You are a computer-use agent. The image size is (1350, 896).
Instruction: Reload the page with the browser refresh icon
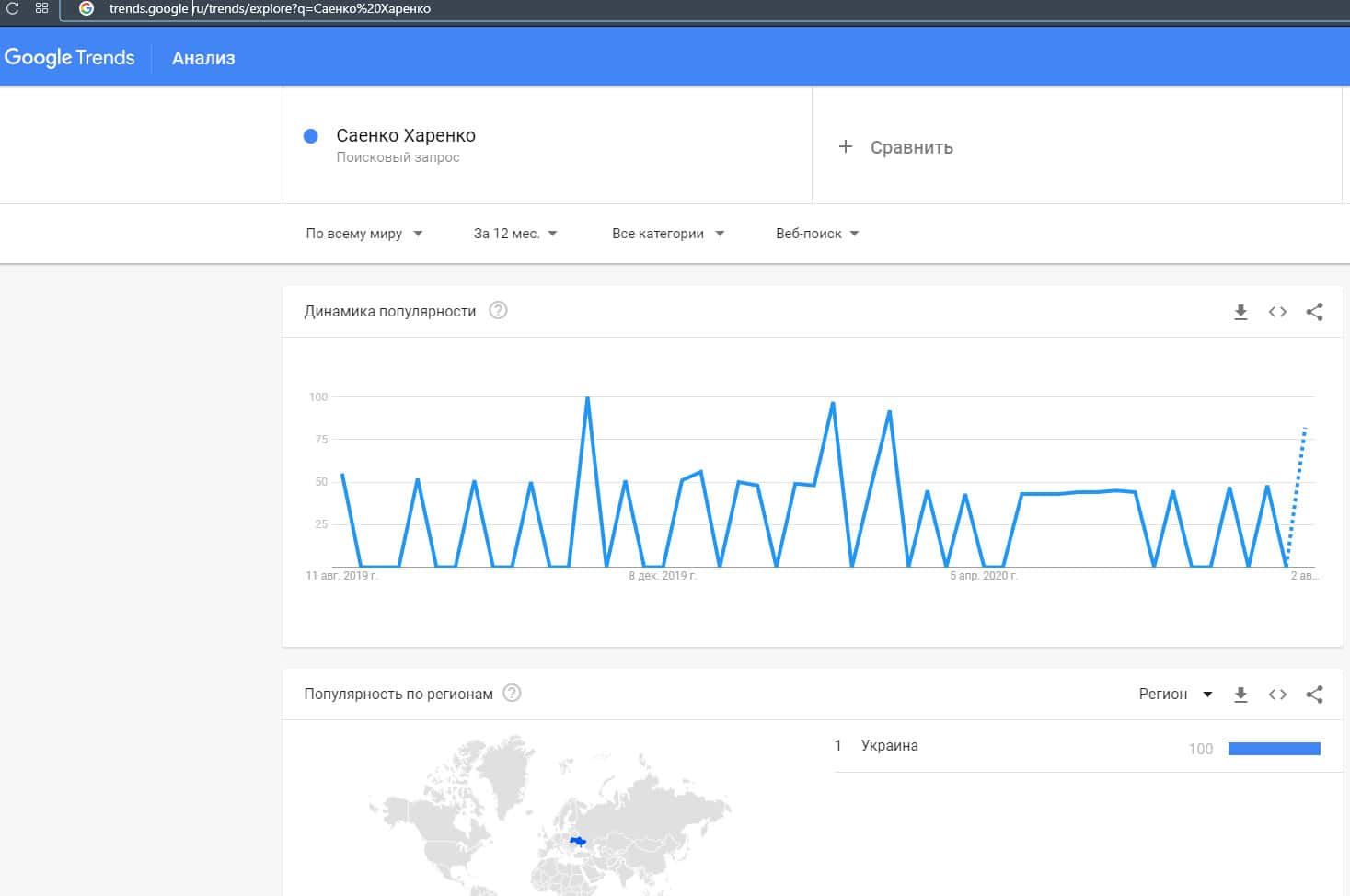click(13, 8)
